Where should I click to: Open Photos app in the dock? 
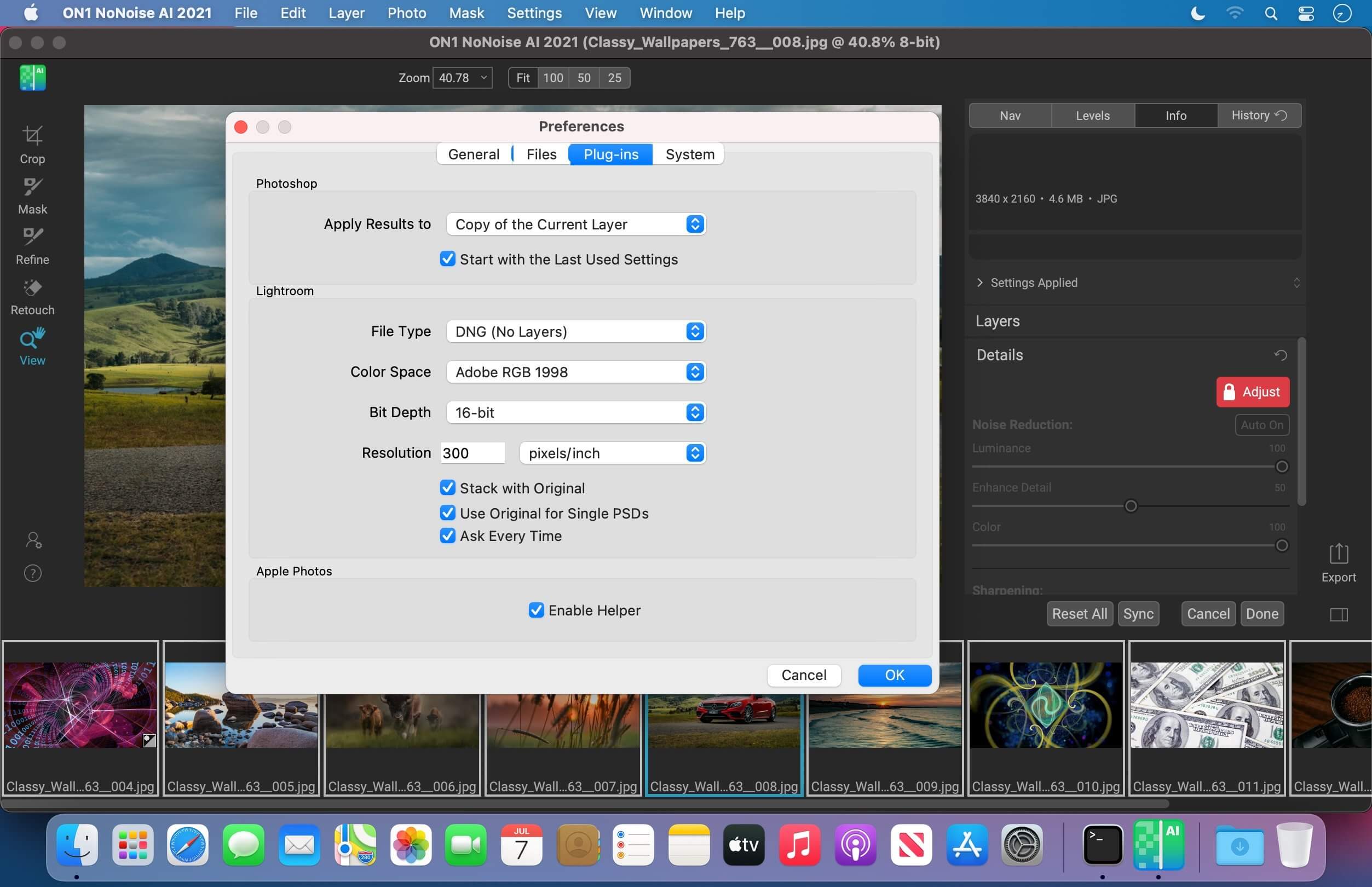coord(411,845)
